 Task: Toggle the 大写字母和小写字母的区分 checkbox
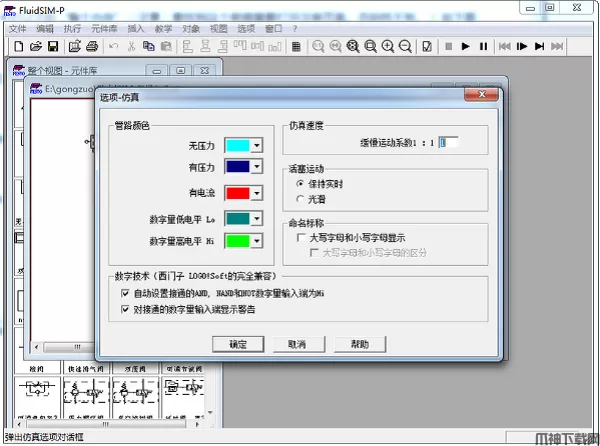(x=314, y=253)
